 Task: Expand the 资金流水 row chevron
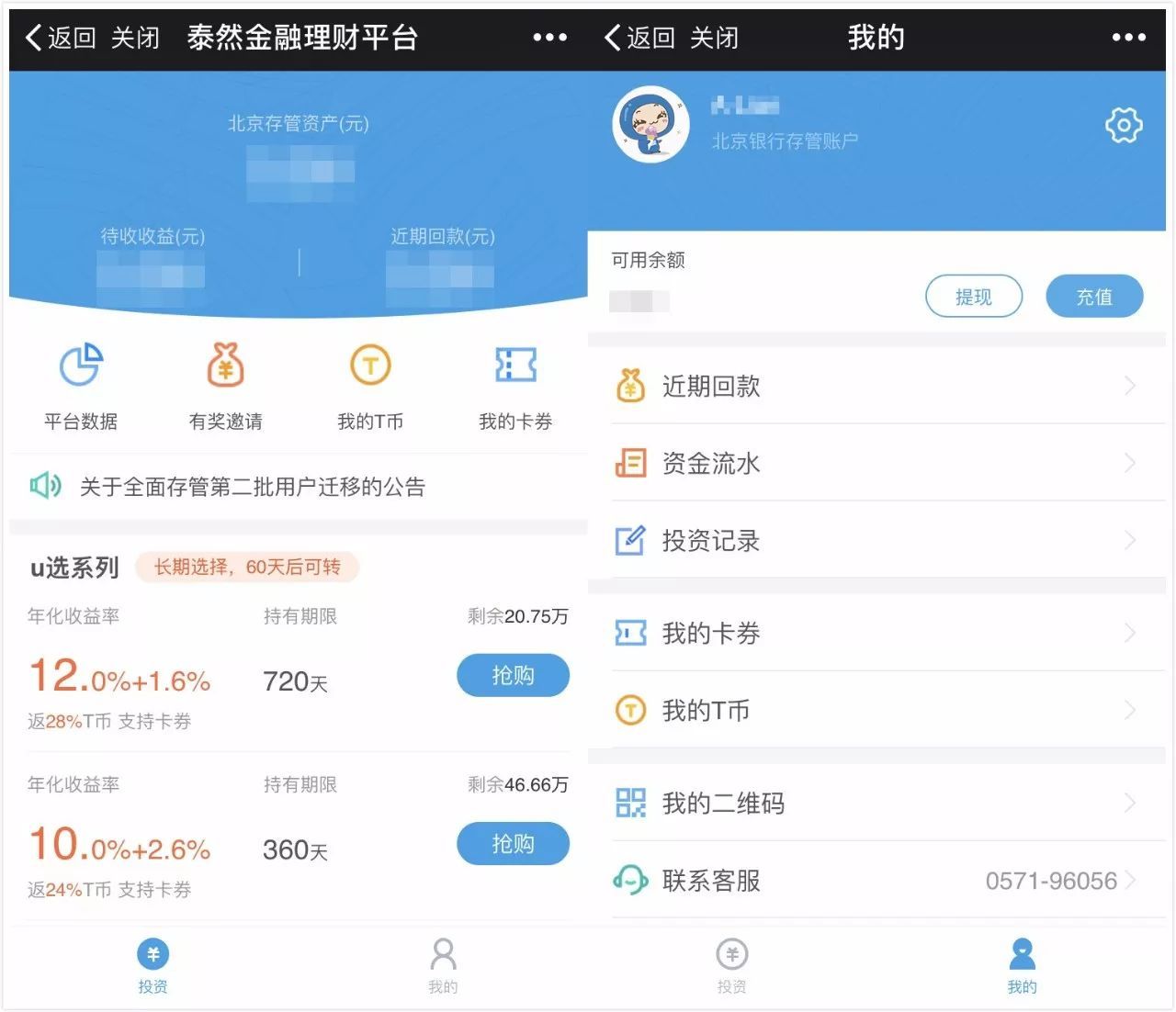point(1132,463)
